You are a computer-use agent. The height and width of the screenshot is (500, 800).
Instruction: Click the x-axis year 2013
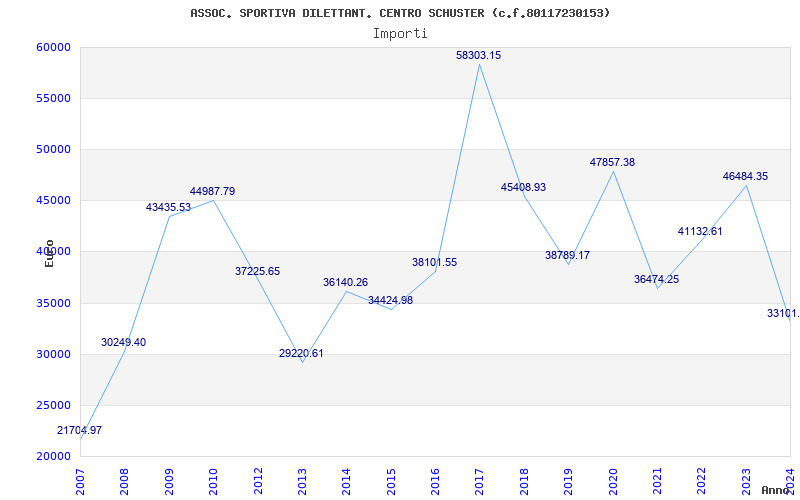coord(302,481)
